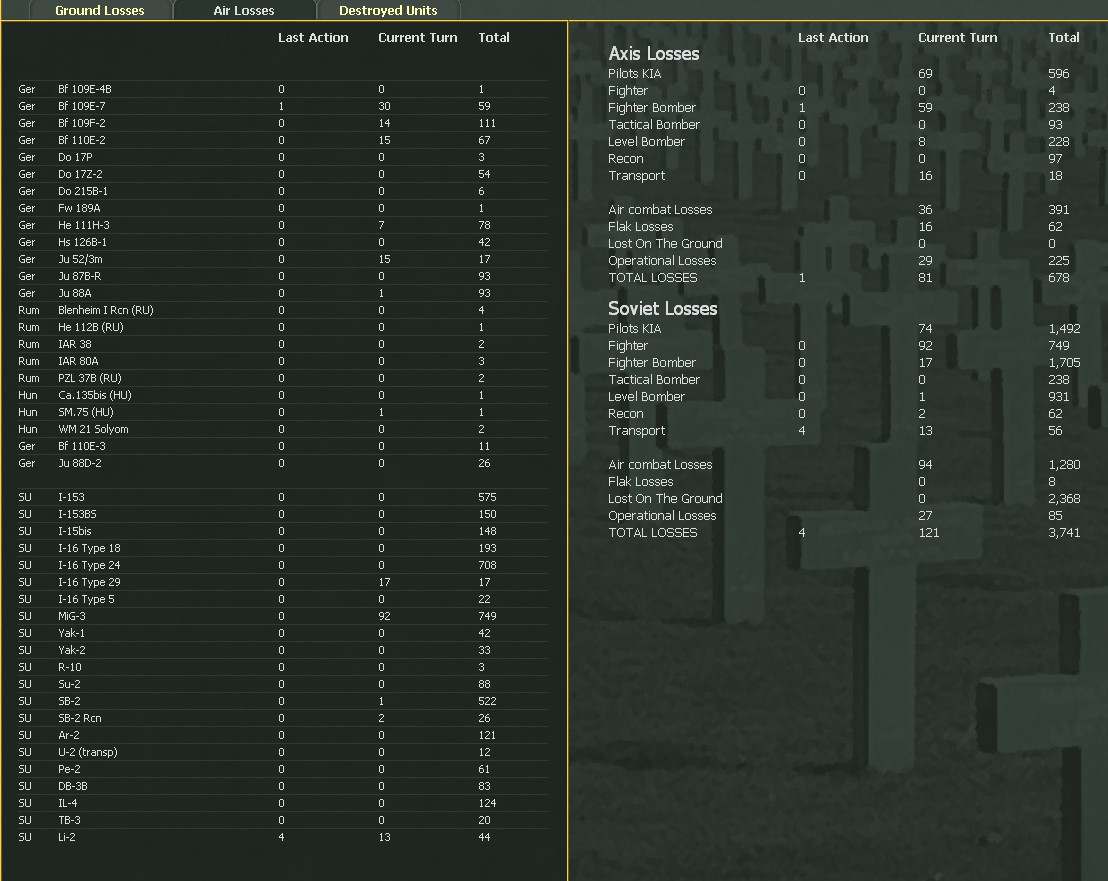Select the MiG-3 entry in the list
1108x881 pixels.
point(72,616)
